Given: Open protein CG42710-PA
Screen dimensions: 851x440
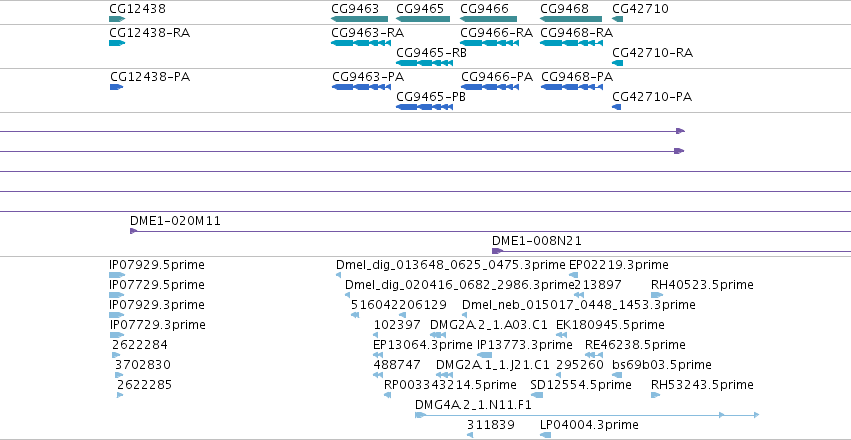Looking at the screenshot, I should point(652,98).
